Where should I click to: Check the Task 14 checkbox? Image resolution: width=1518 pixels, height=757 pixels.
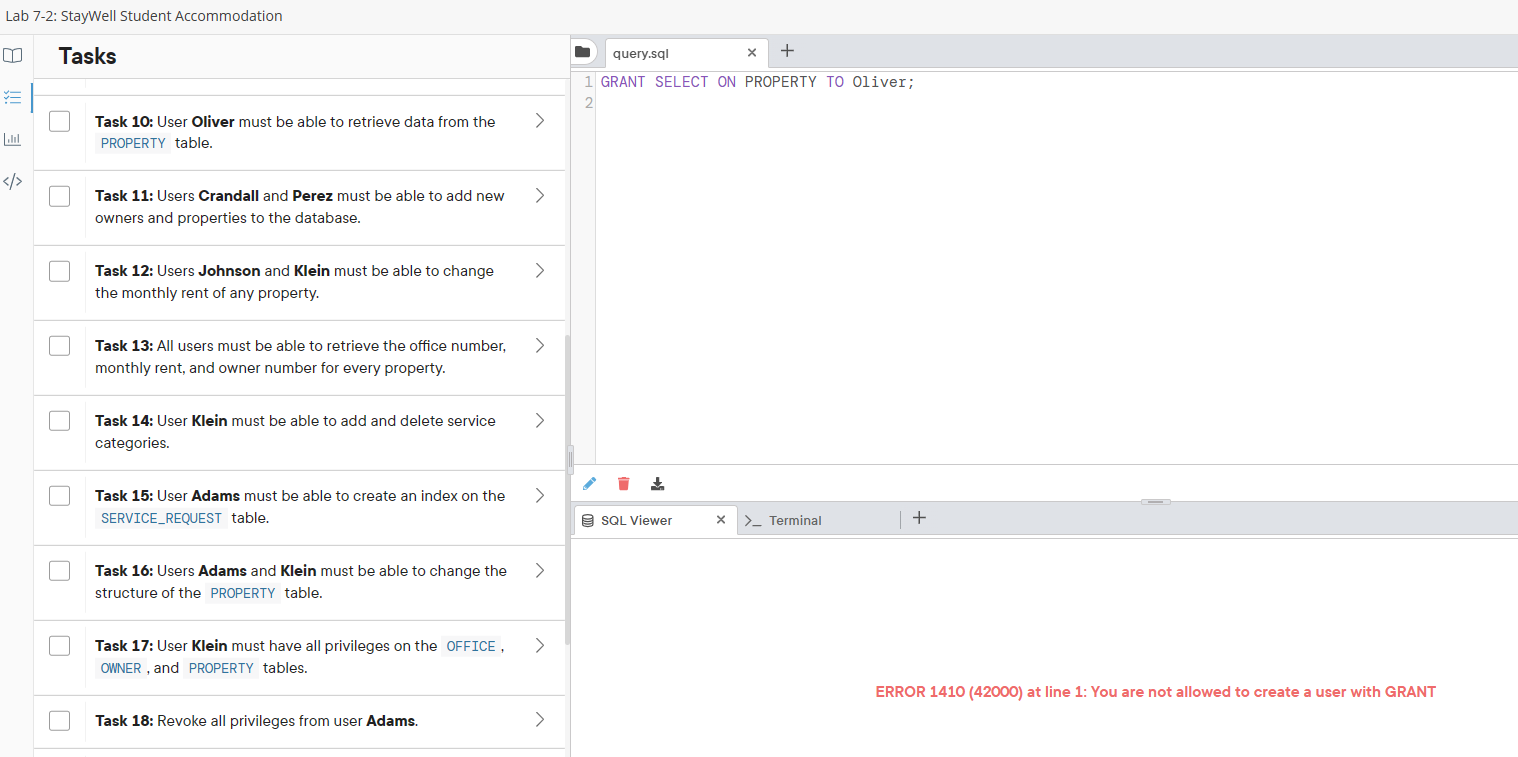pos(60,421)
